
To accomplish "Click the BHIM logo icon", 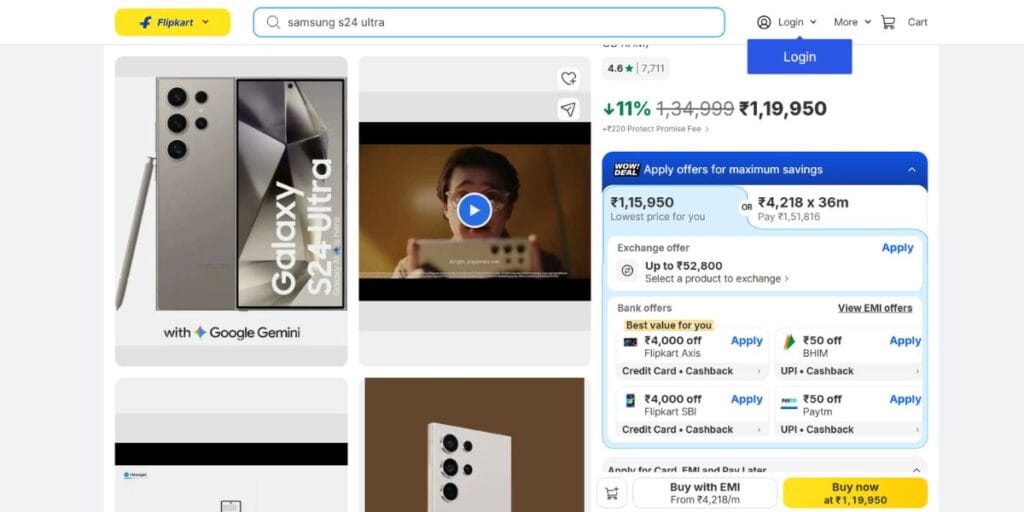I will point(789,342).
